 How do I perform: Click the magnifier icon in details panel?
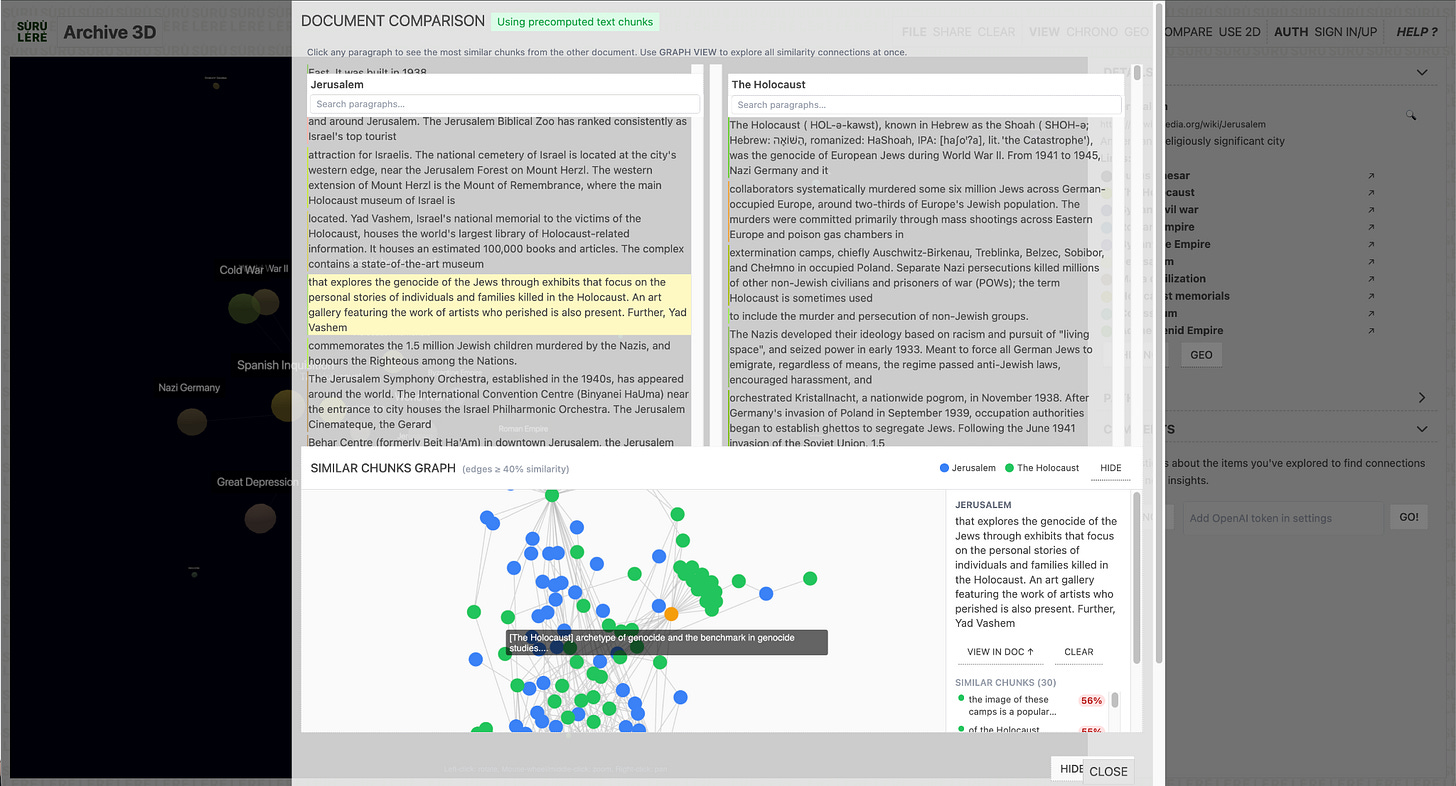click(x=1411, y=115)
